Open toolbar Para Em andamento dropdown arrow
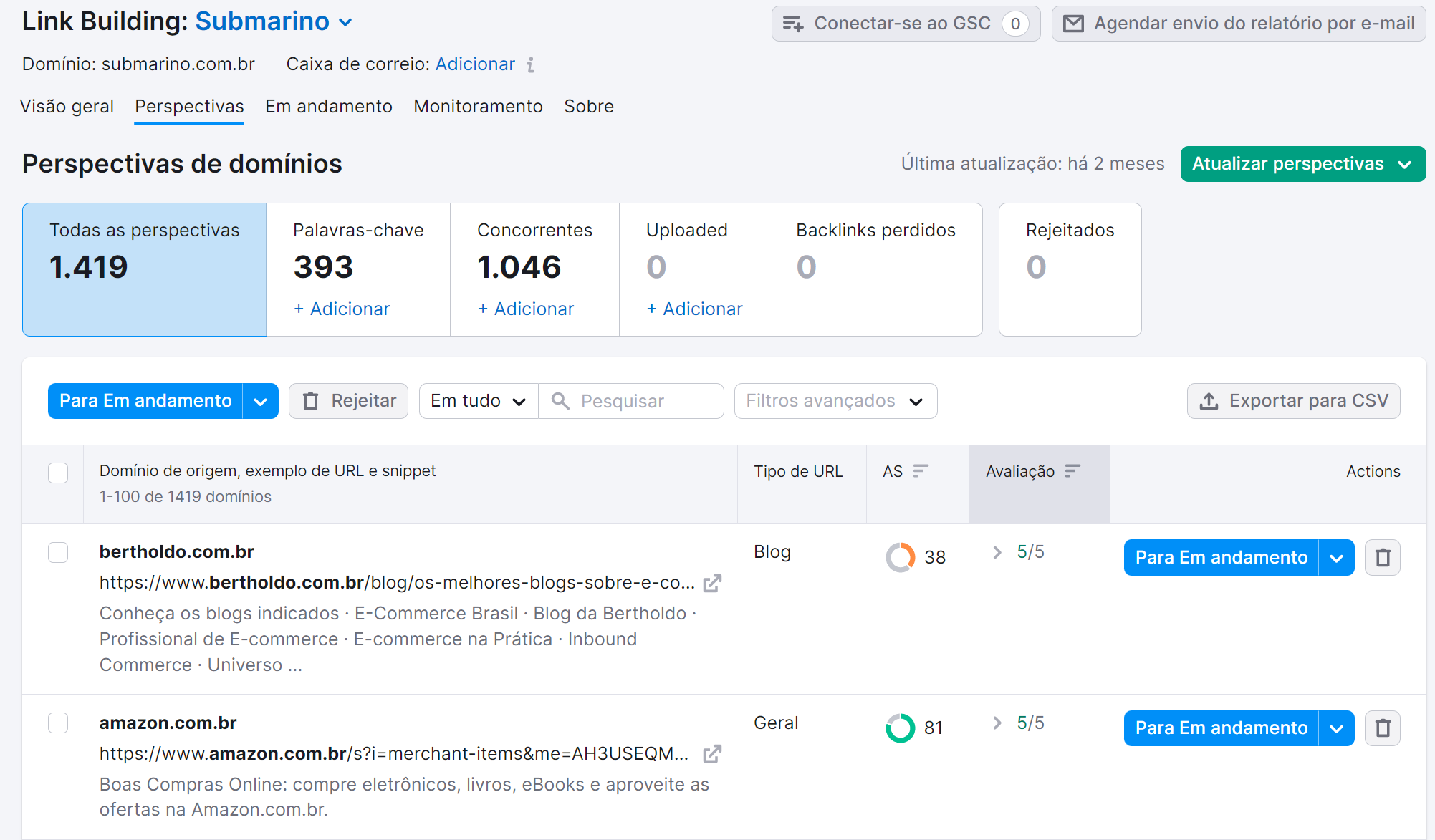This screenshot has height=840, width=1435. (x=261, y=401)
